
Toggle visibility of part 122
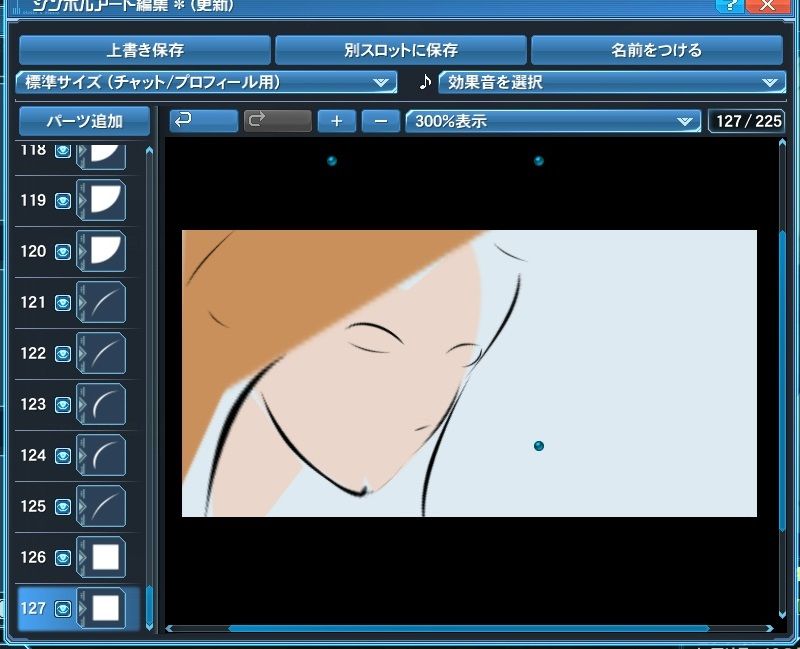[61, 353]
